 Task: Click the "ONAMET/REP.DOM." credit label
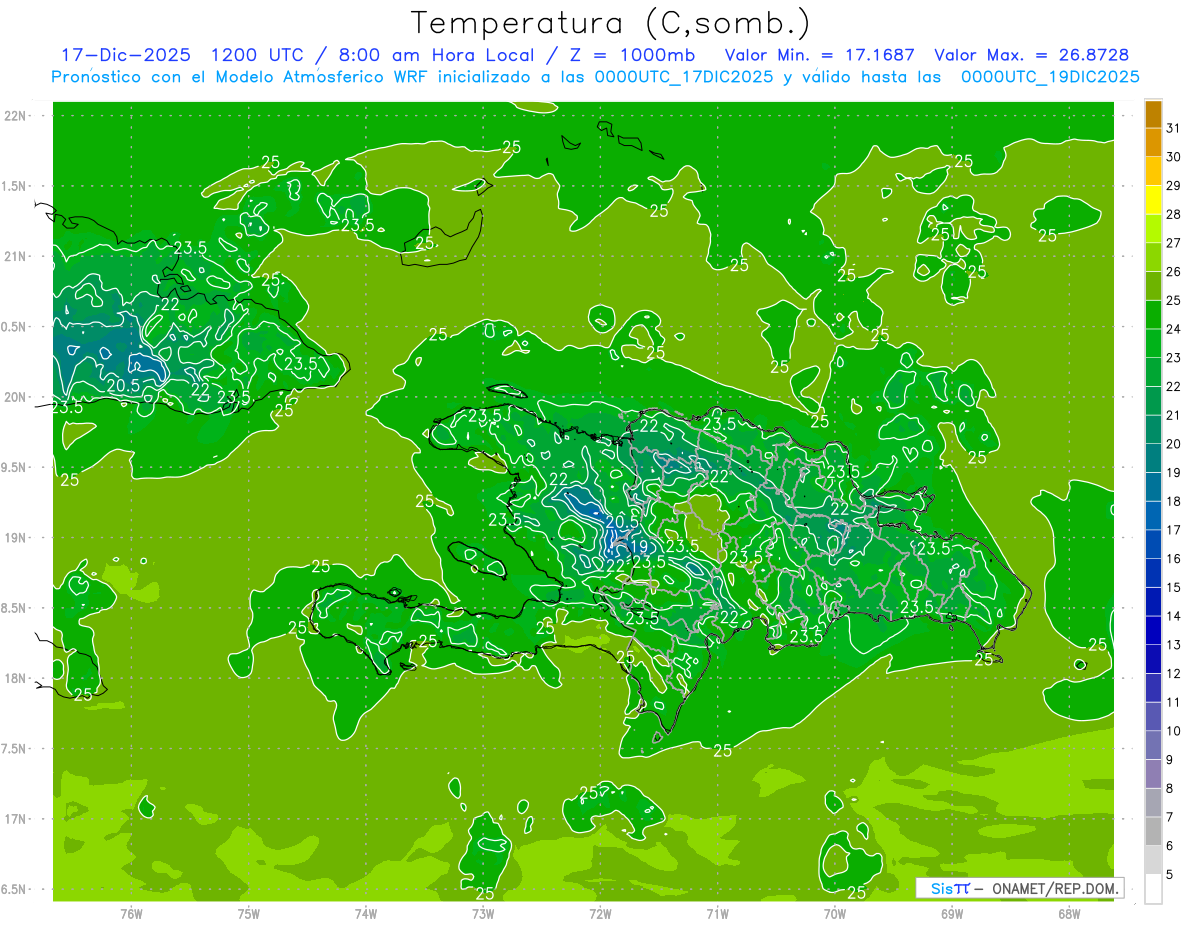coord(1056,888)
